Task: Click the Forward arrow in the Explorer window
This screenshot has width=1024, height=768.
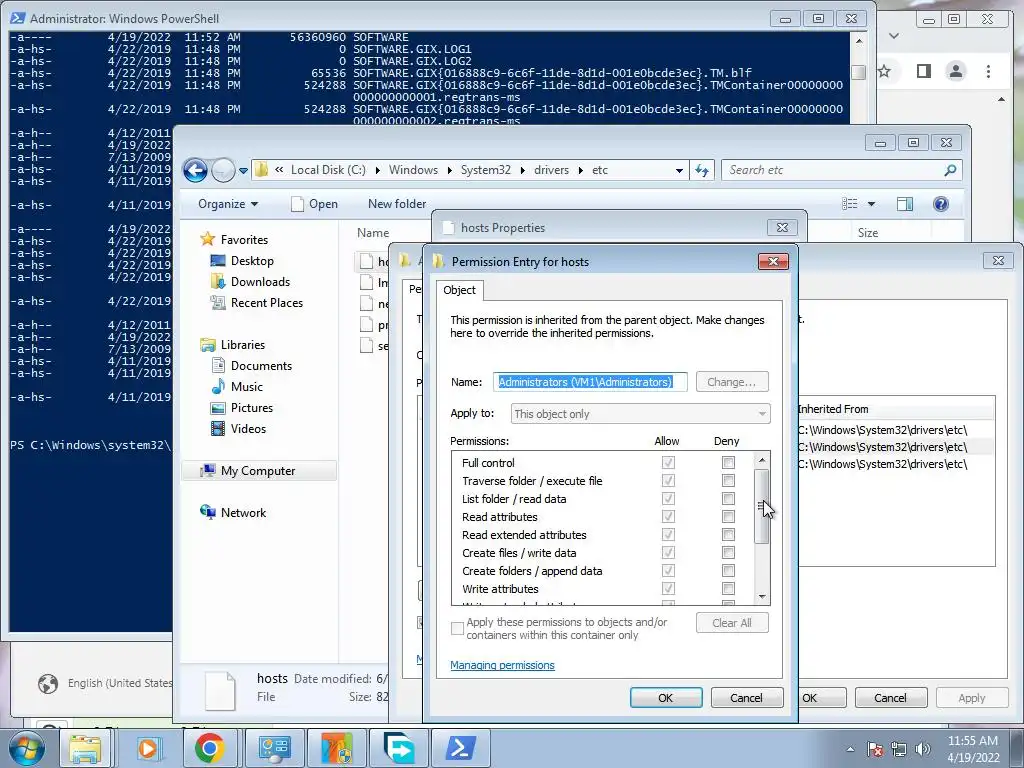Action: pos(223,170)
